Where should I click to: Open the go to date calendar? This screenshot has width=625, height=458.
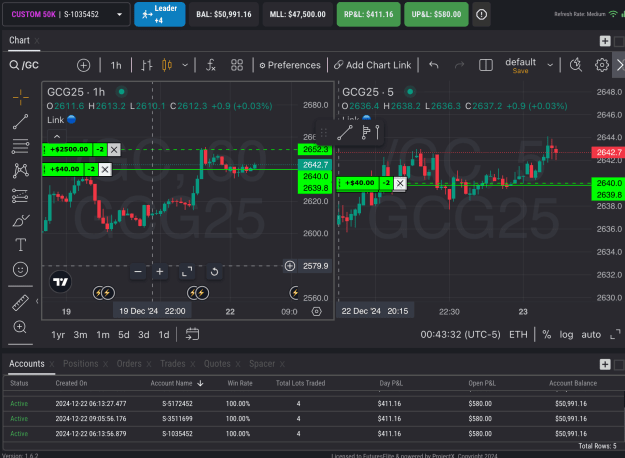(192, 334)
